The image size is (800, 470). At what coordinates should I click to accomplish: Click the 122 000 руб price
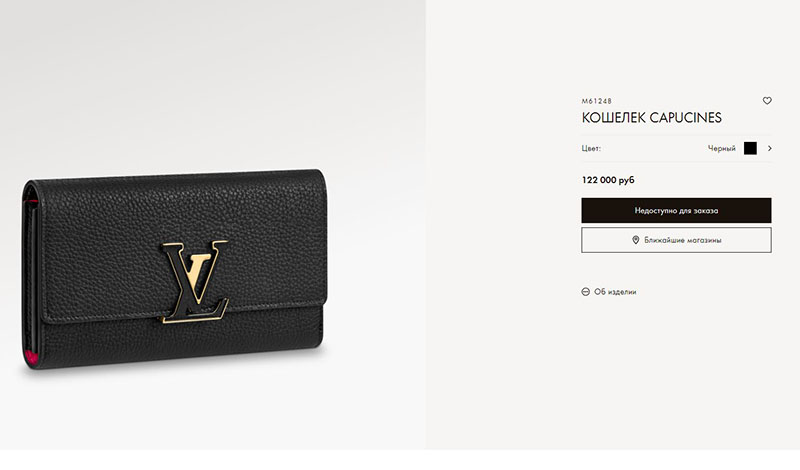608,180
